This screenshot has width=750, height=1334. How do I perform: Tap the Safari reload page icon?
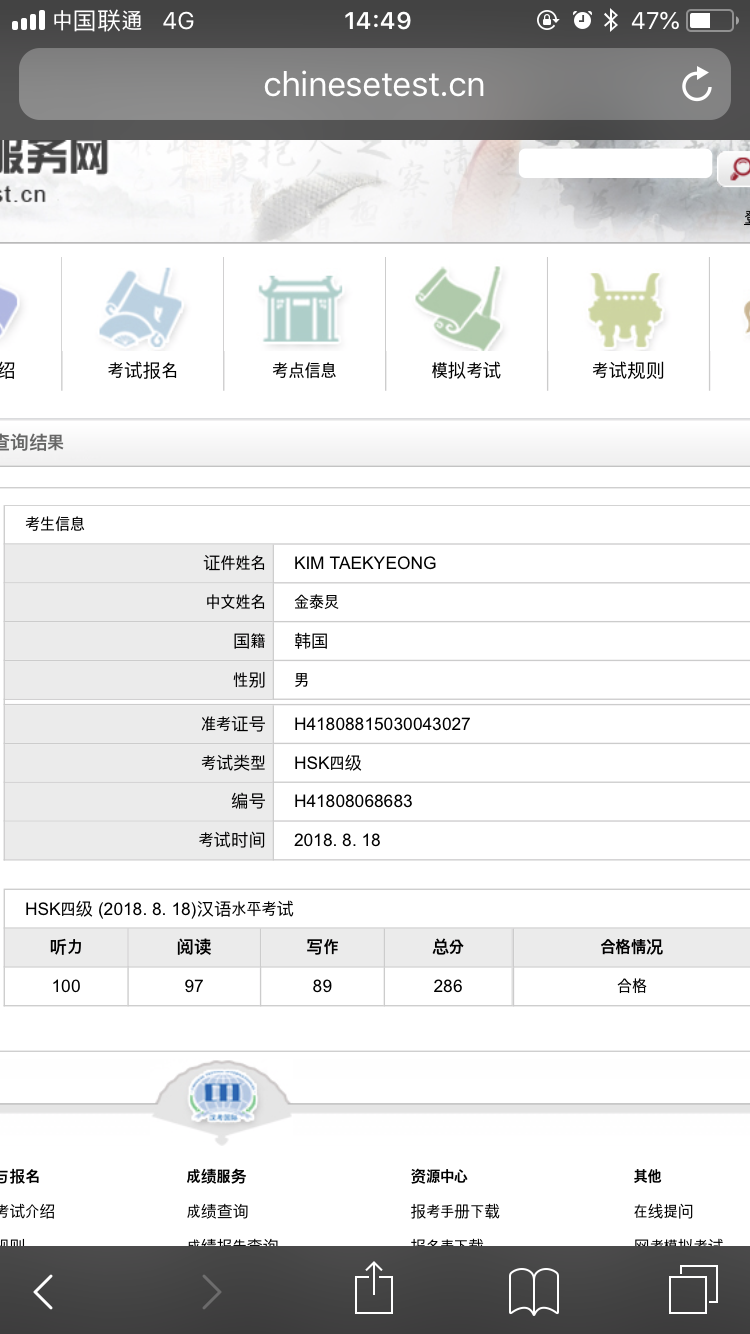point(697,85)
